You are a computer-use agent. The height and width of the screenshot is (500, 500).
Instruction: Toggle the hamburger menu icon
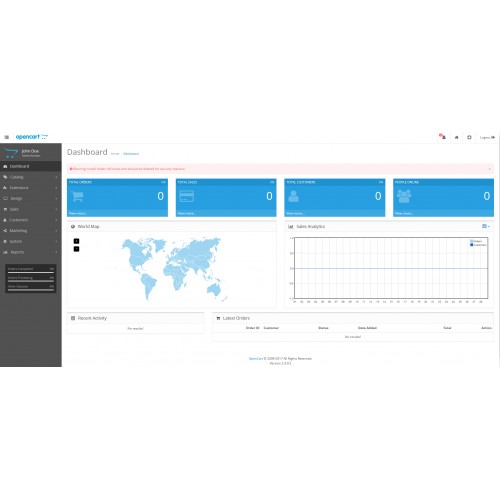(x=6, y=137)
